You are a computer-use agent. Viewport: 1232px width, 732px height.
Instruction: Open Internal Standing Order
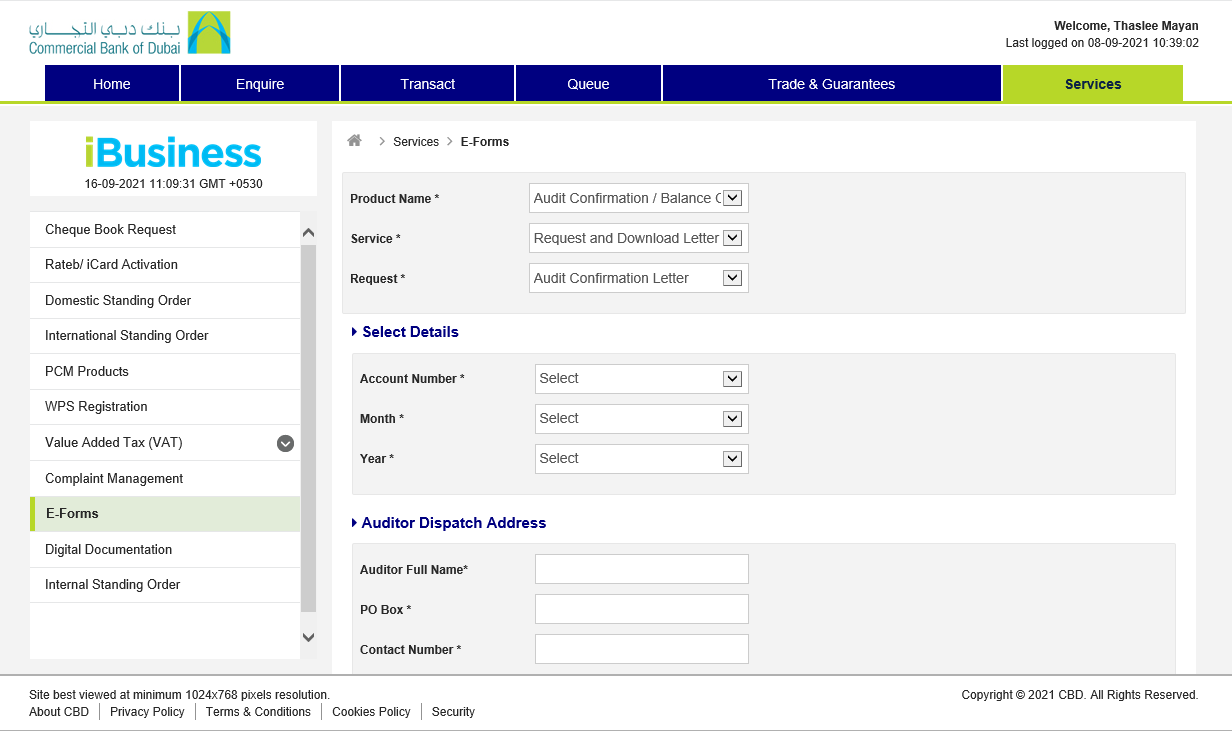pyautogui.click(x=165, y=585)
